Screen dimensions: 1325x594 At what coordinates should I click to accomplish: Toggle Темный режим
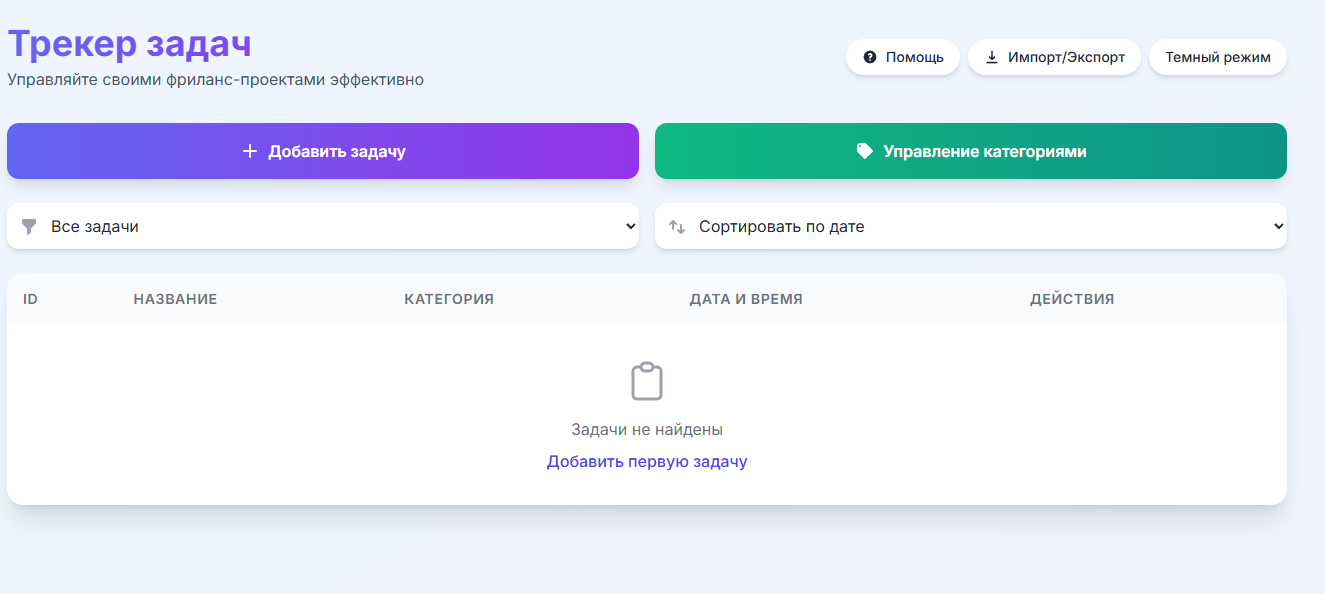pos(1217,57)
